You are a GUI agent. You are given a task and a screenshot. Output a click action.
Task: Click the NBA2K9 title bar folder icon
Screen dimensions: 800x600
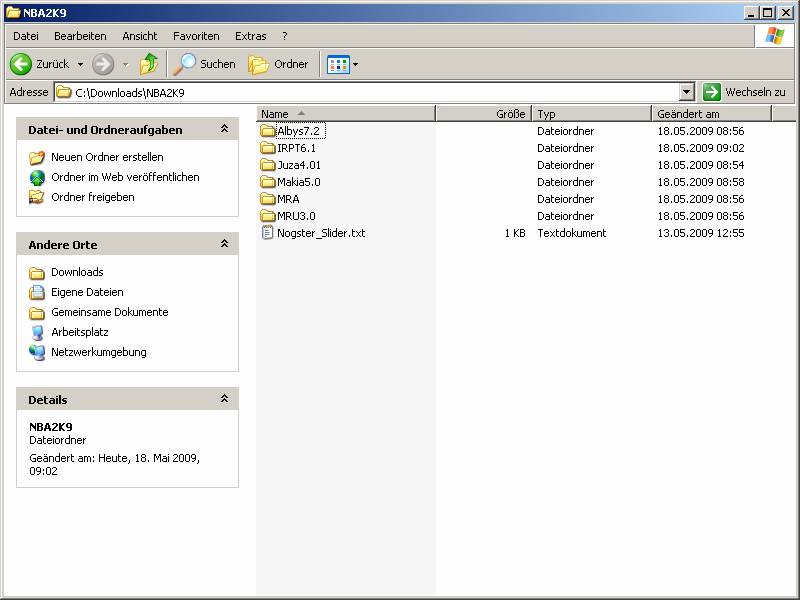coord(12,12)
